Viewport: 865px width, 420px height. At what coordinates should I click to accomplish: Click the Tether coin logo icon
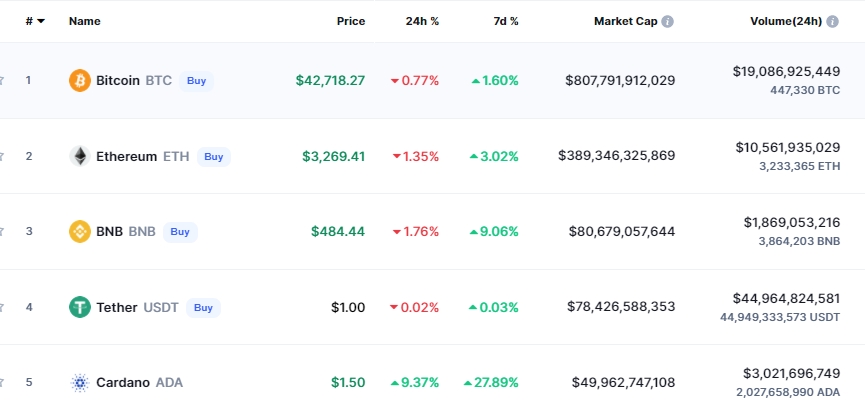point(79,307)
